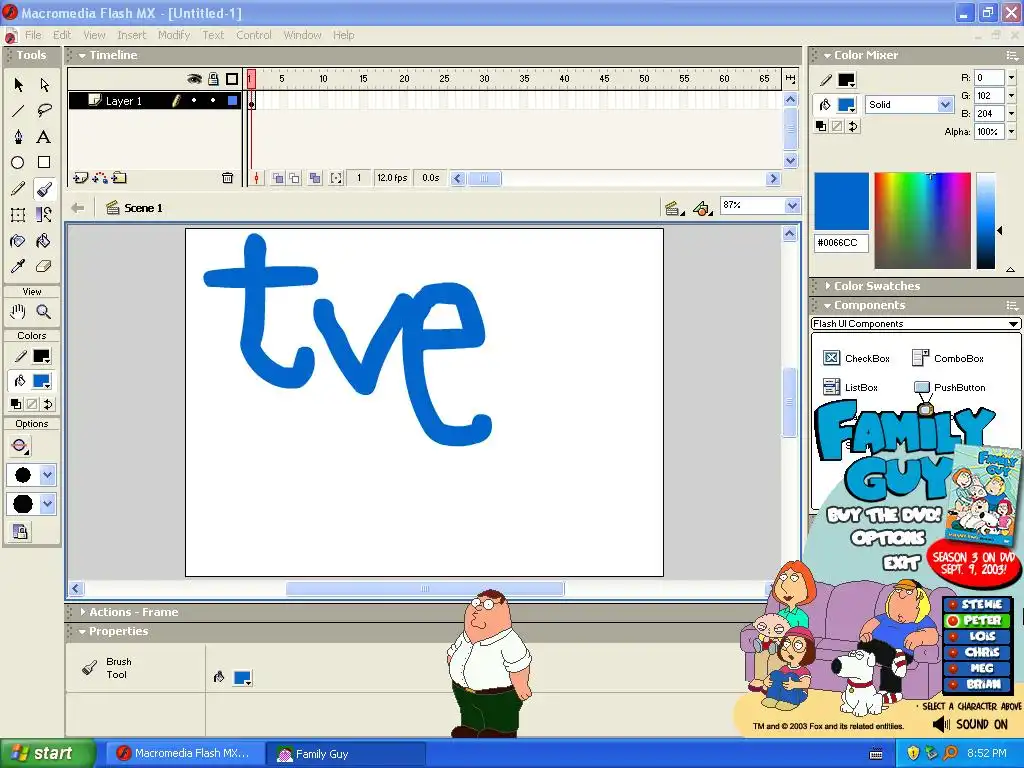Viewport: 1024px width, 768px height.
Task: Open the Insert menu
Action: point(132,35)
